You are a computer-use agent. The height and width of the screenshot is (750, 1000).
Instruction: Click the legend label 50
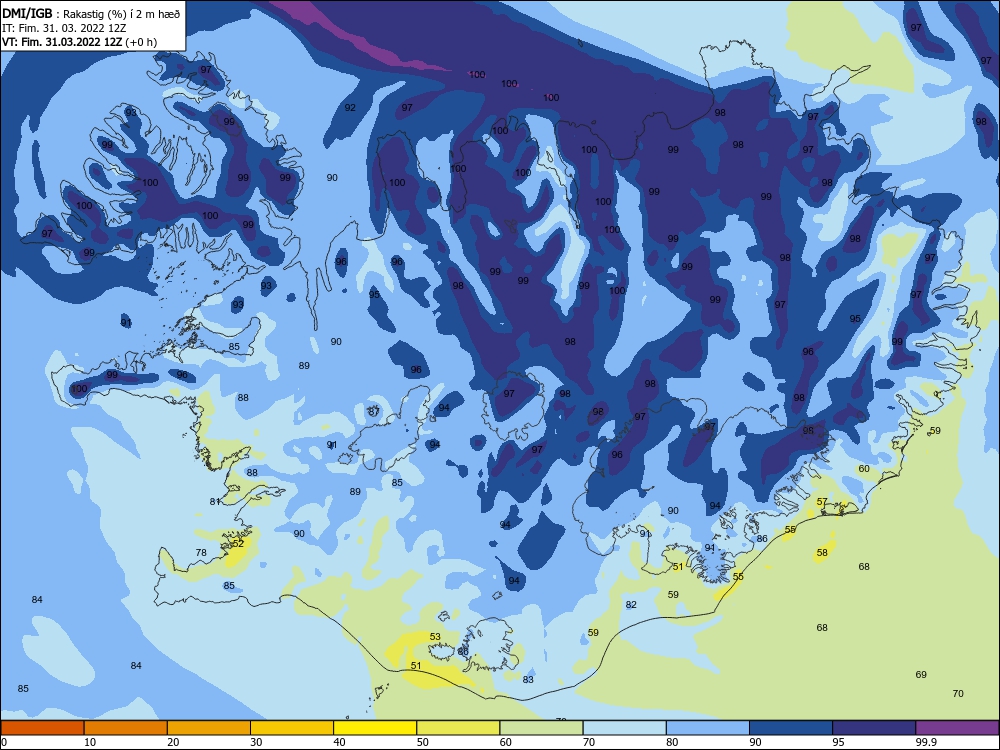[422, 742]
